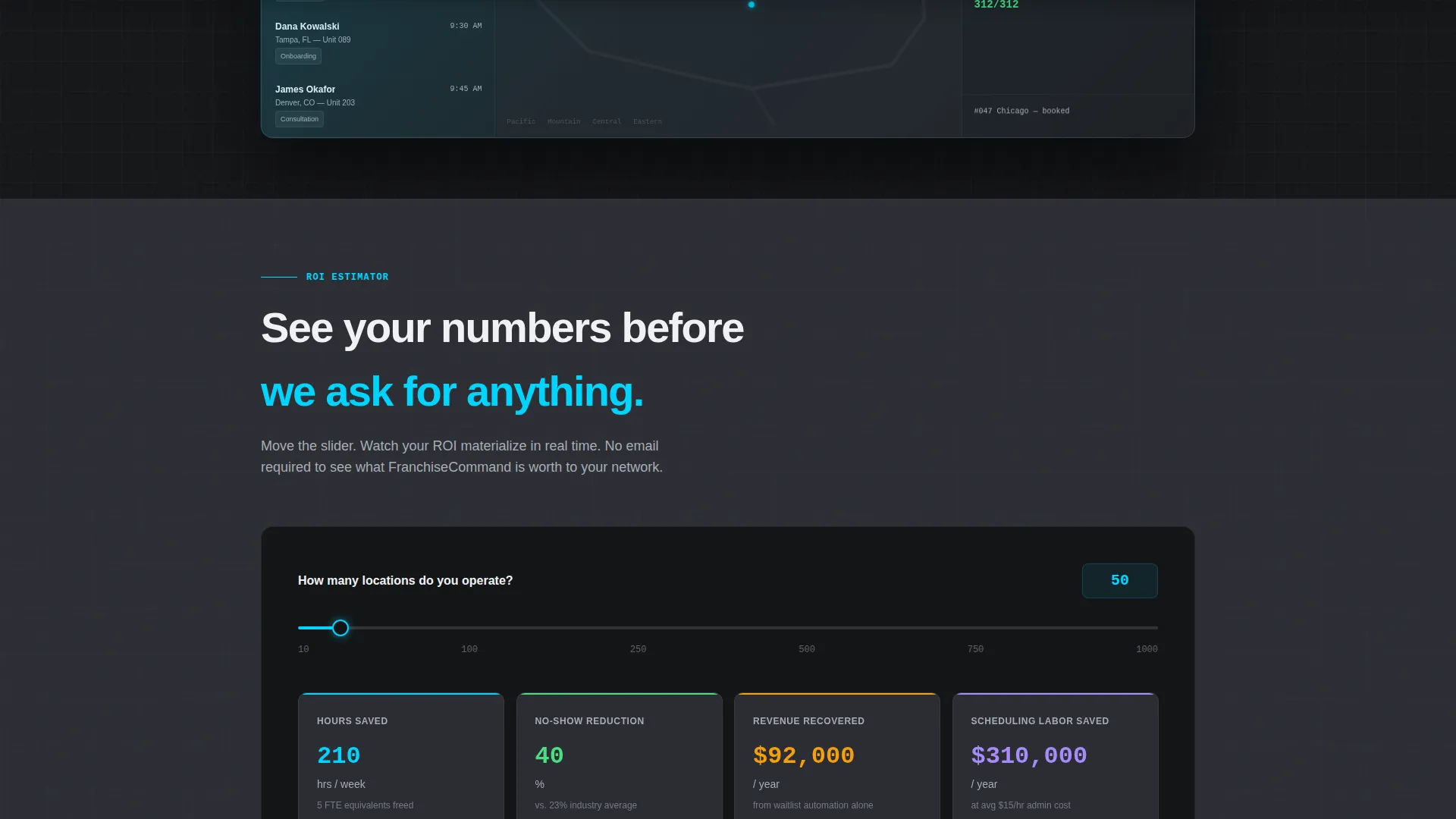Click the locations slider handle
This screenshot has height=819, width=1456.
[340, 628]
